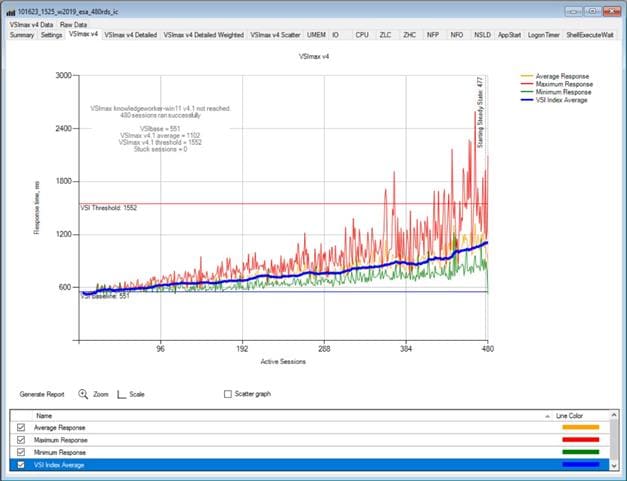Switch to the Summary tab
Image resolution: width=627 pixels, height=481 pixels.
22,35
